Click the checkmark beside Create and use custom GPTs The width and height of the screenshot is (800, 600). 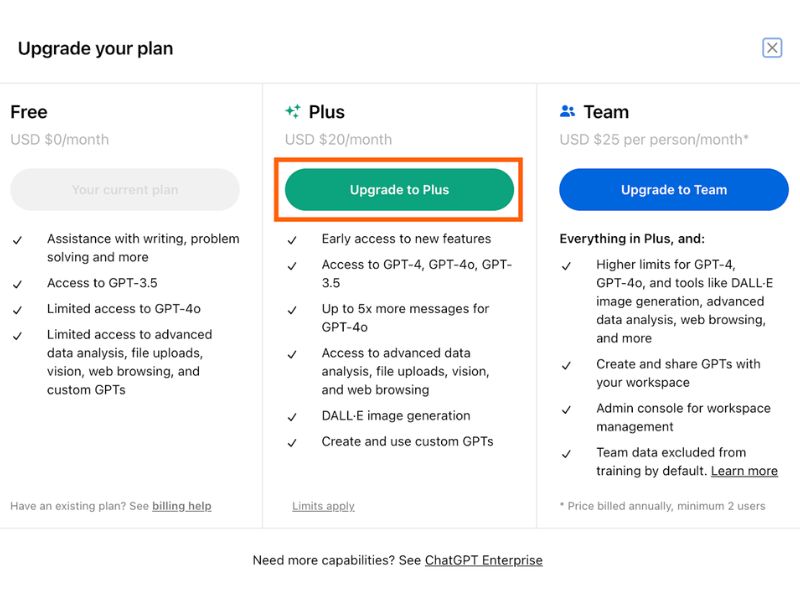tap(292, 443)
